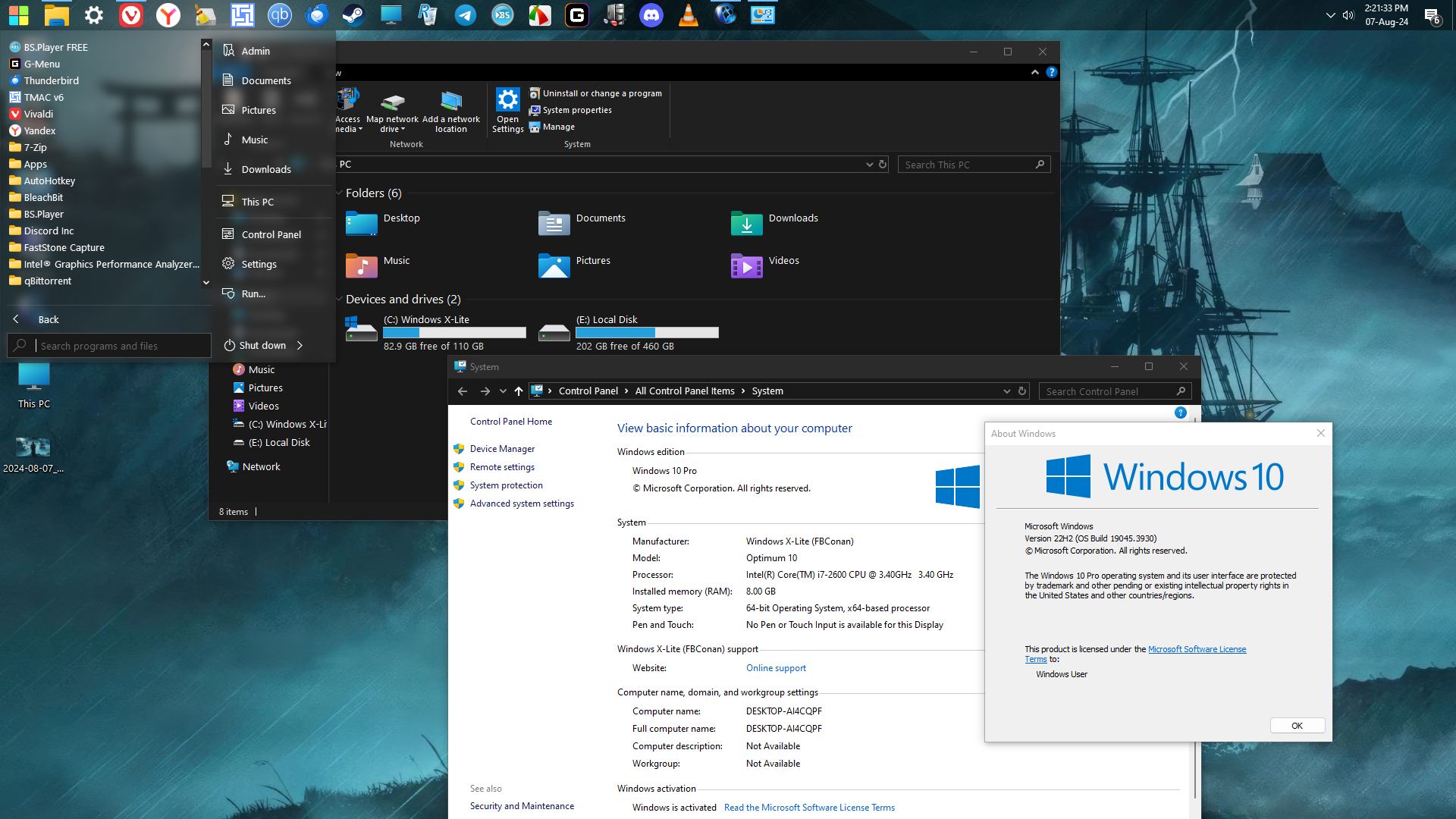The height and width of the screenshot is (819, 1456).
Task: Click System properties in the ribbon
Action: tap(570, 110)
